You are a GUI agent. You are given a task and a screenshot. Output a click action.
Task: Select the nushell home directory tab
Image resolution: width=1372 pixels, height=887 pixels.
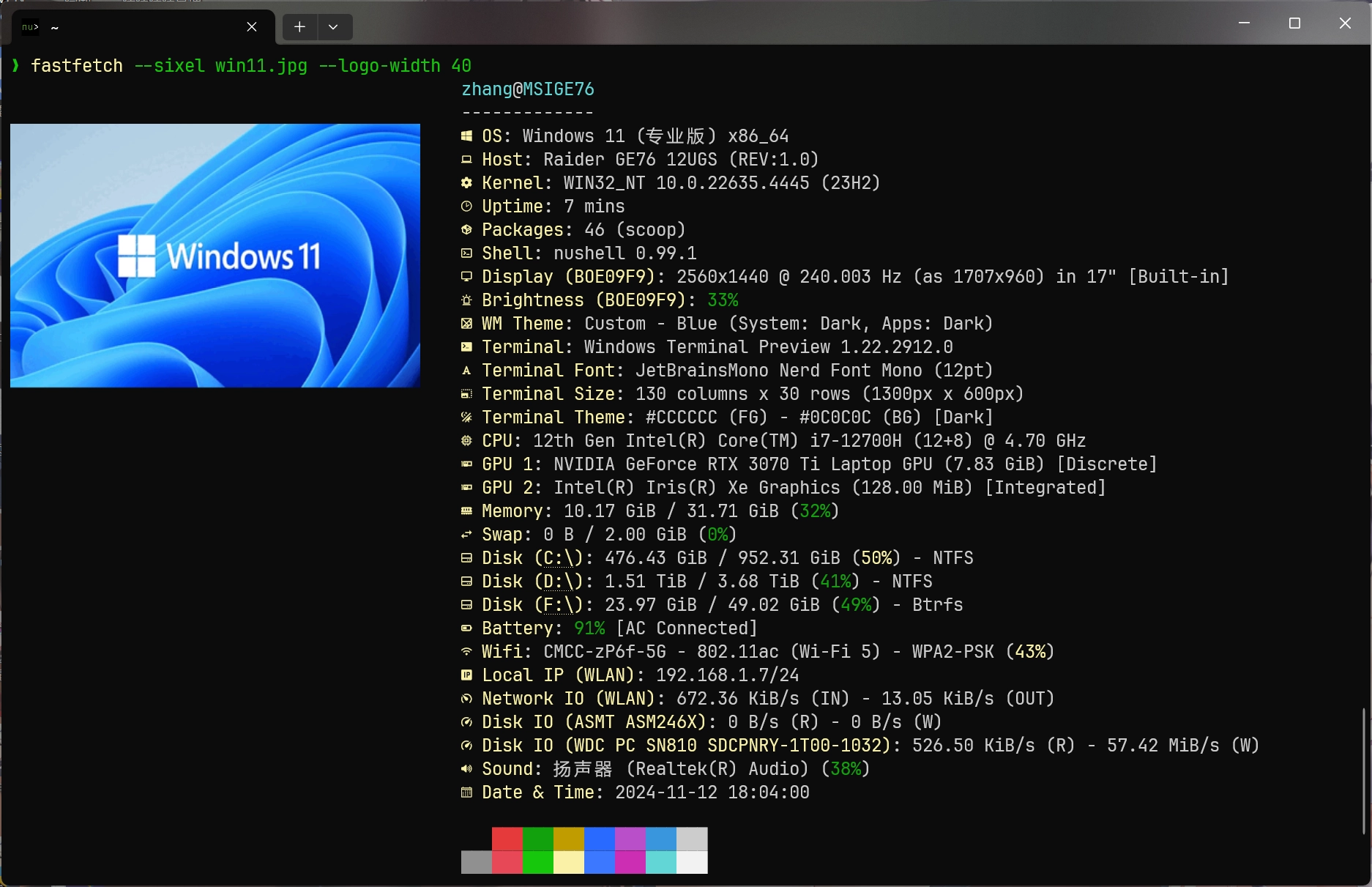[144, 27]
